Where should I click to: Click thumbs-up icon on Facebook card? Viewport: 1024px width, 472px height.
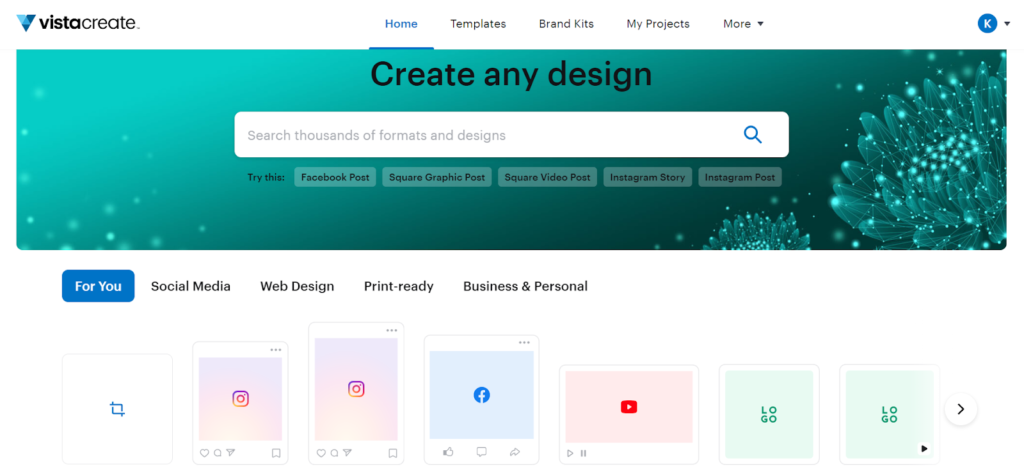448,451
